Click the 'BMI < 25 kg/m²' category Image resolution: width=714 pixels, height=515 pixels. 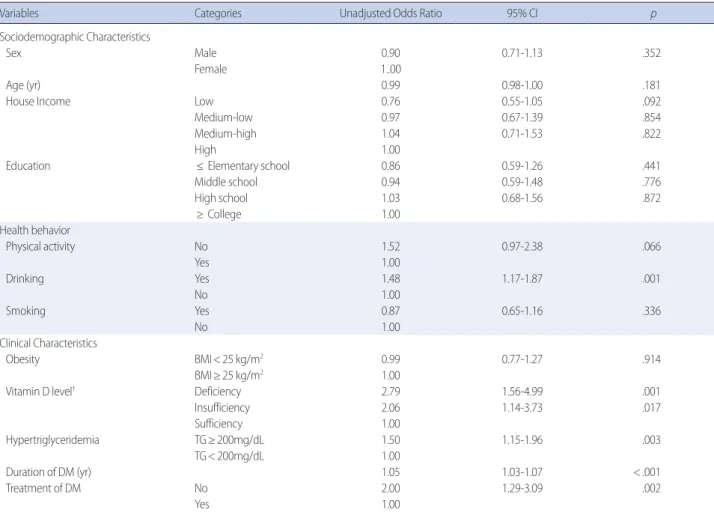click(229, 359)
